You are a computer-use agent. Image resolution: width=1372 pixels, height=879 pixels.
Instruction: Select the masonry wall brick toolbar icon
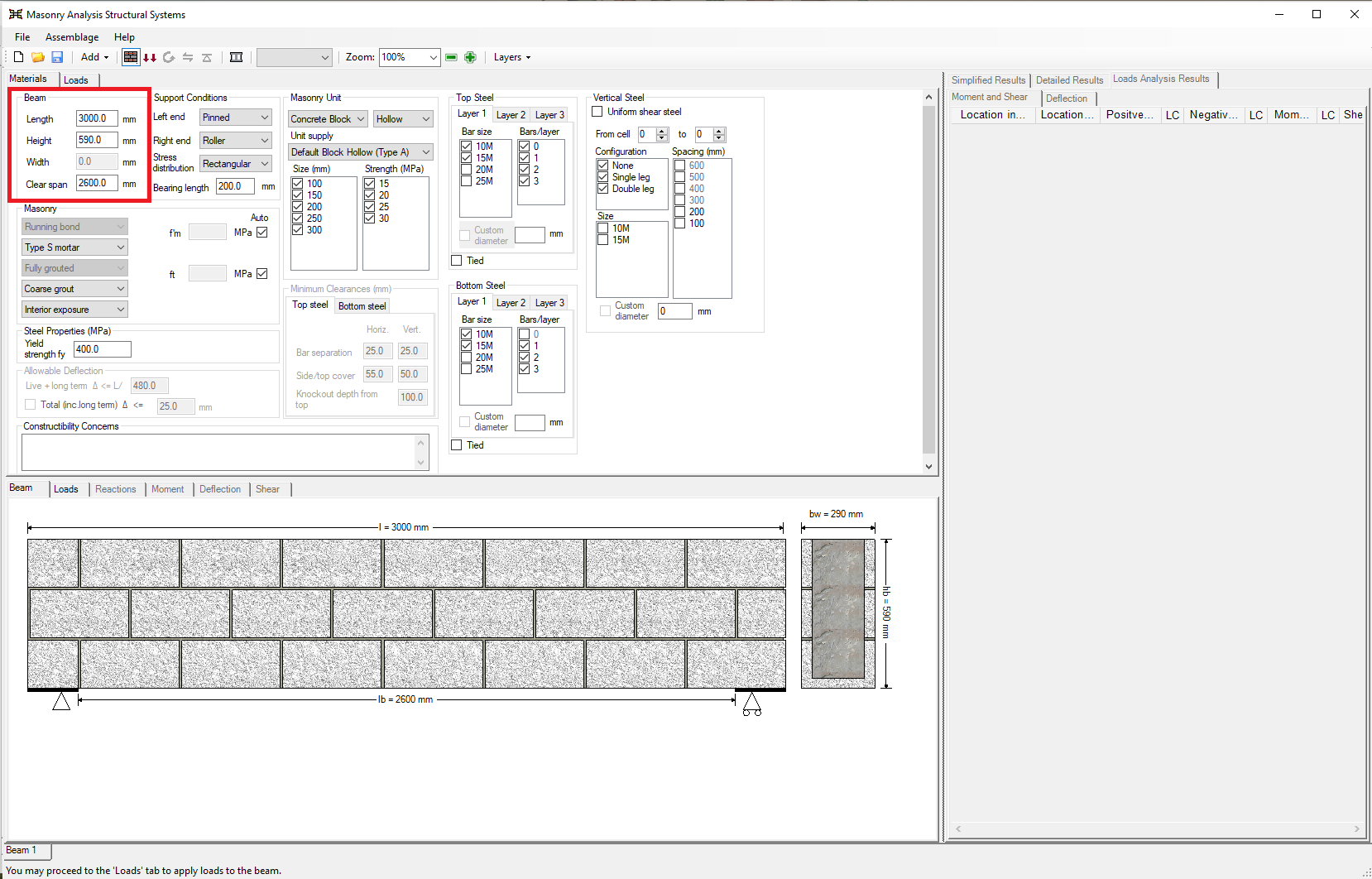(x=131, y=57)
